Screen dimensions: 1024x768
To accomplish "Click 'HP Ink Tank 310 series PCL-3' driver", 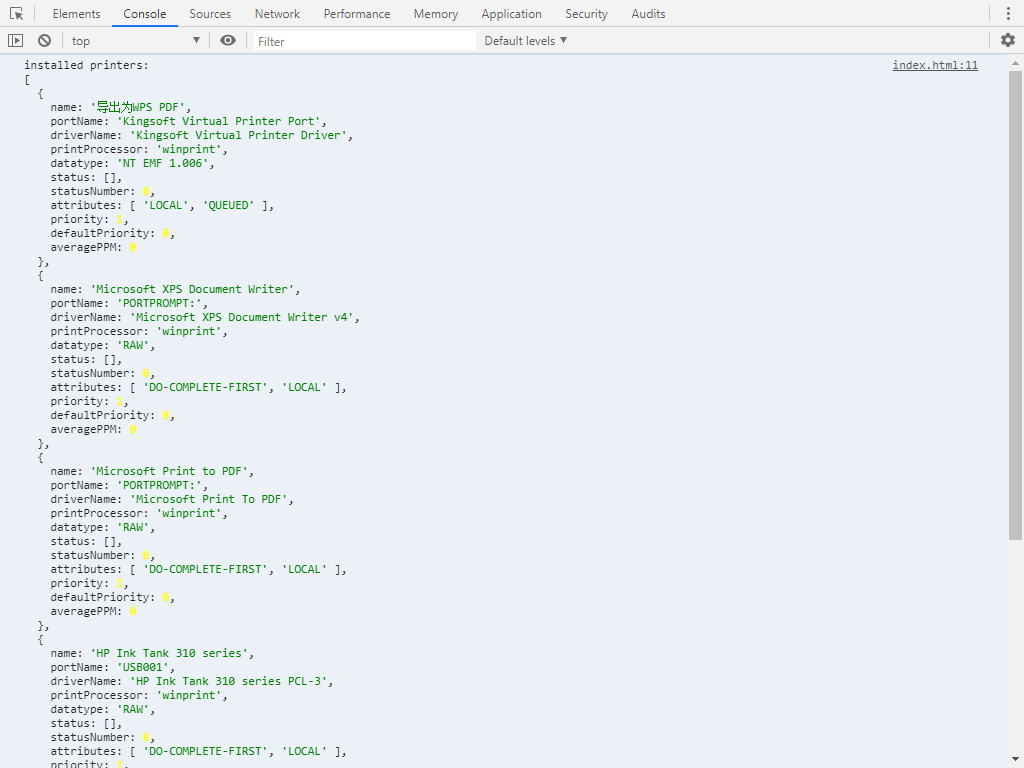I will tap(231, 681).
